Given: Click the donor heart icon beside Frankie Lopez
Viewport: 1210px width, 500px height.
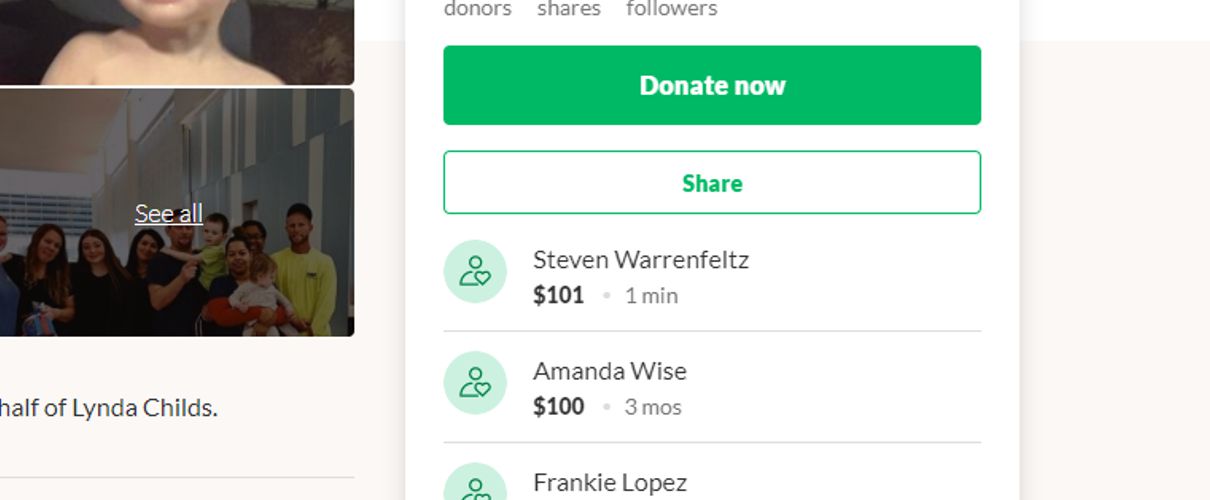Looking at the screenshot, I should pos(475,482).
